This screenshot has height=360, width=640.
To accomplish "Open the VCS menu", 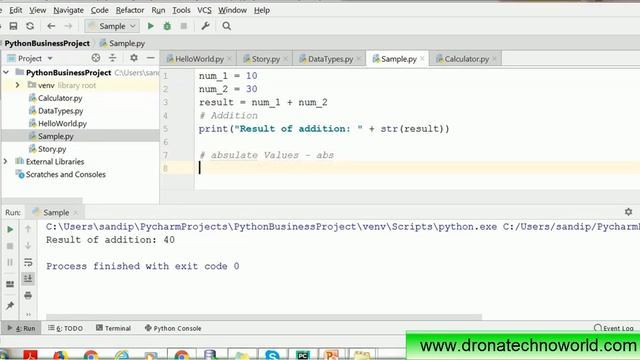I will [204, 10].
